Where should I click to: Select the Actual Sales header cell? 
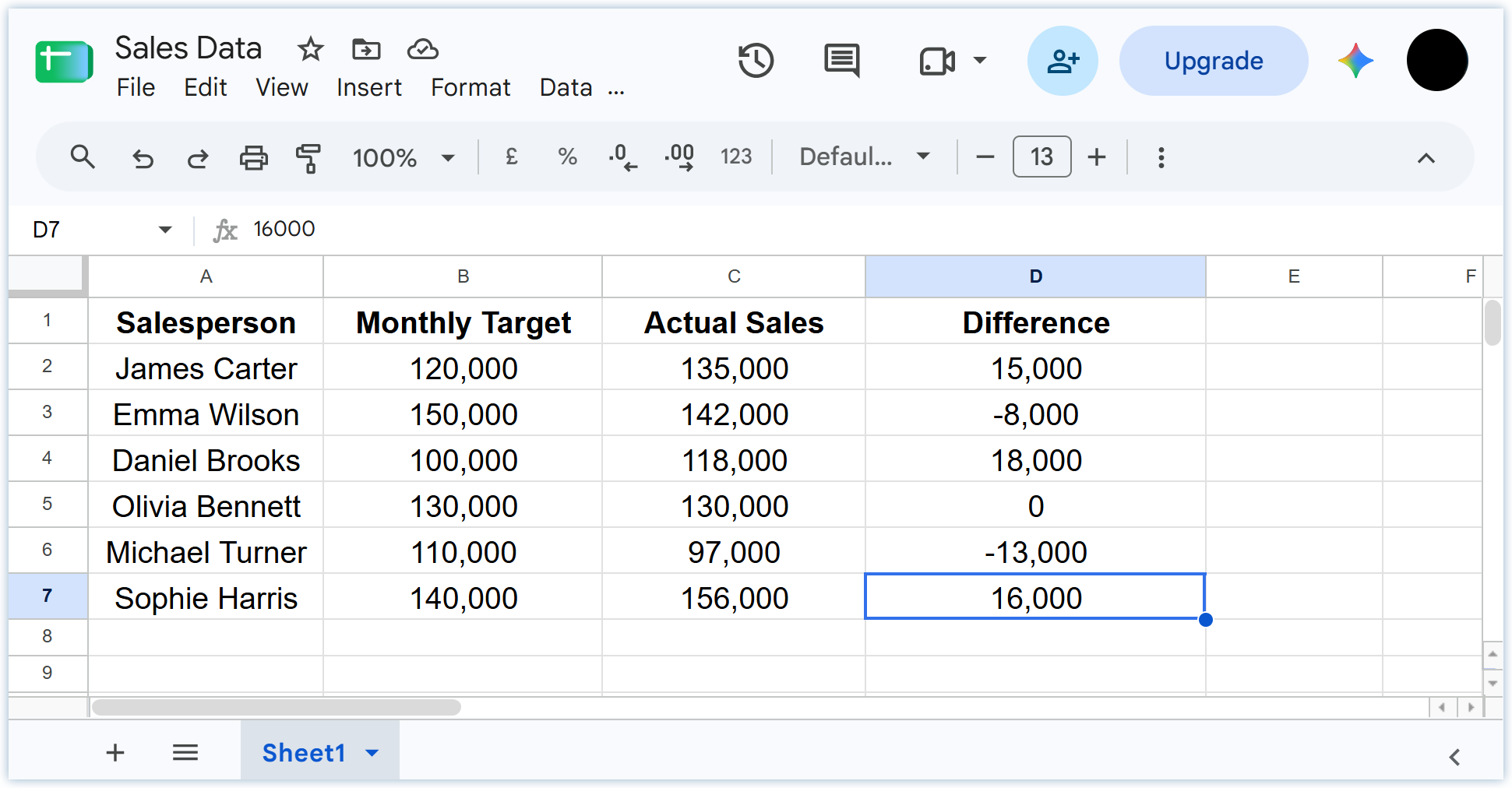click(734, 322)
